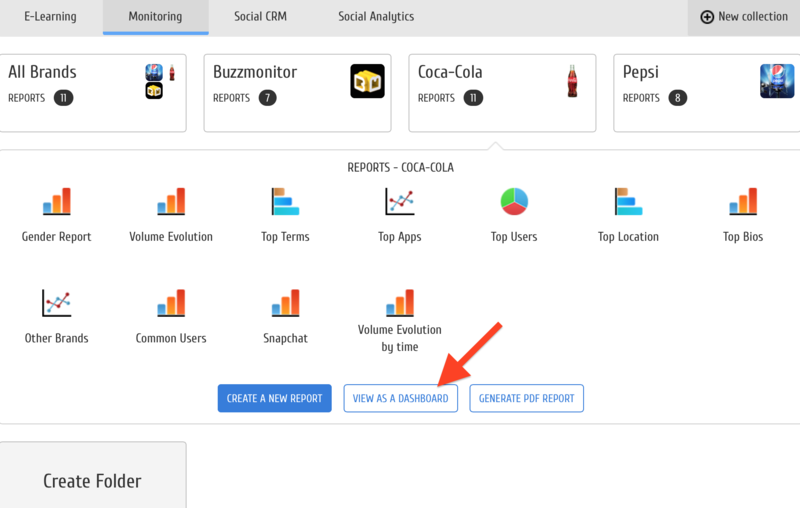Open the Common Users report icon
The height and width of the screenshot is (508, 800).
pos(171,303)
